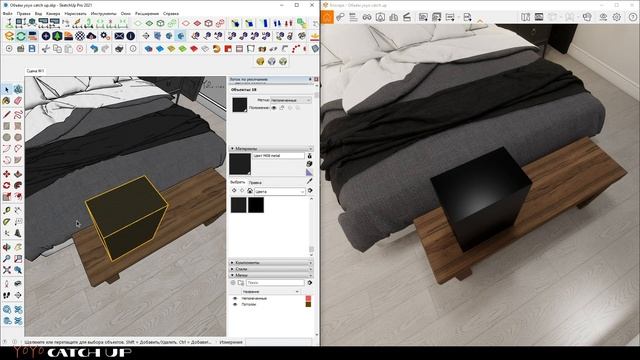640x360 pixels.
Task: Open the Цвета materials library dropdown
Action: click(x=280, y=191)
